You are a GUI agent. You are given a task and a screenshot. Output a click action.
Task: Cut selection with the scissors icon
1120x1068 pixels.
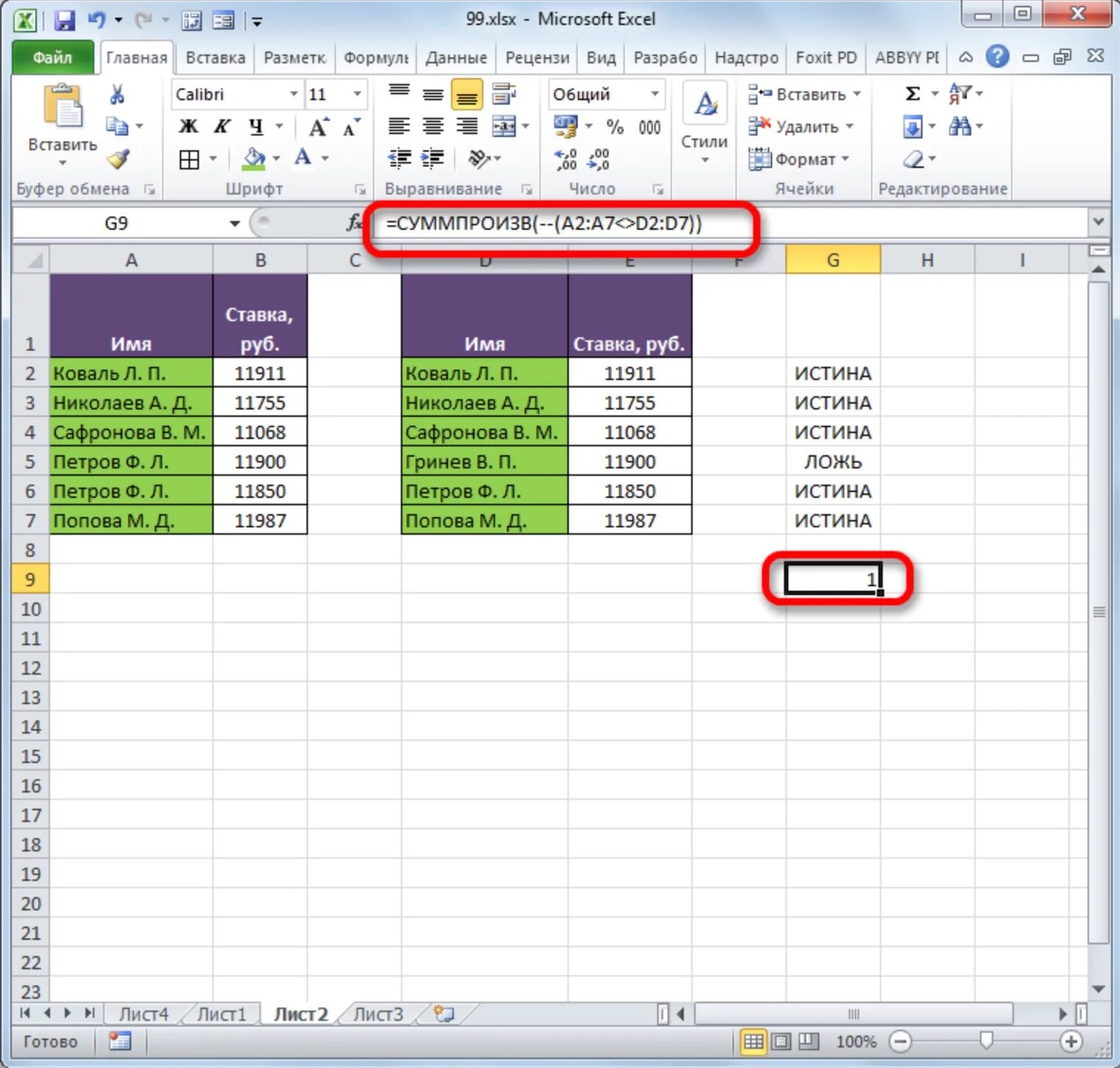[x=117, y=94]
